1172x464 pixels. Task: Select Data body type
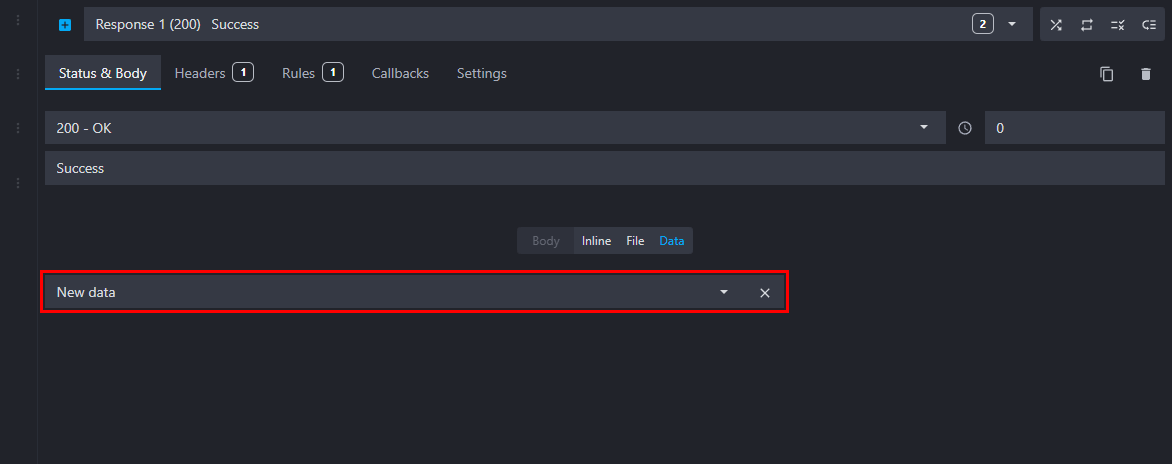coord(672,241)
